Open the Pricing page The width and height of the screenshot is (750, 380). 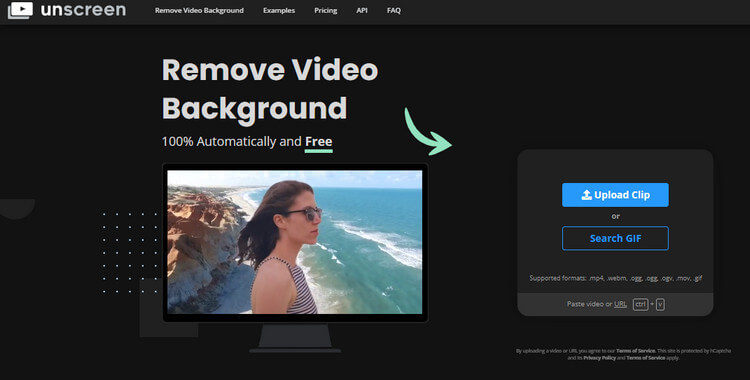(x=326, y=11)
